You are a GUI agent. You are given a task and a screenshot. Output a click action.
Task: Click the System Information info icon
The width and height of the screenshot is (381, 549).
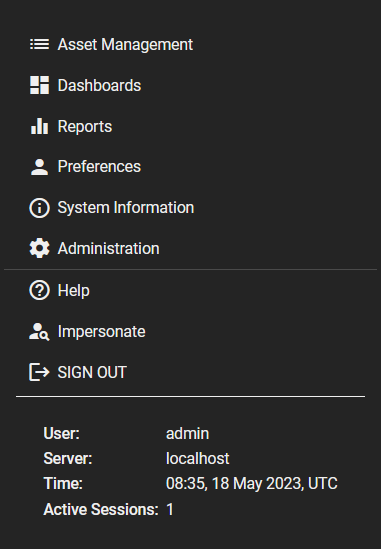(39, 208)
